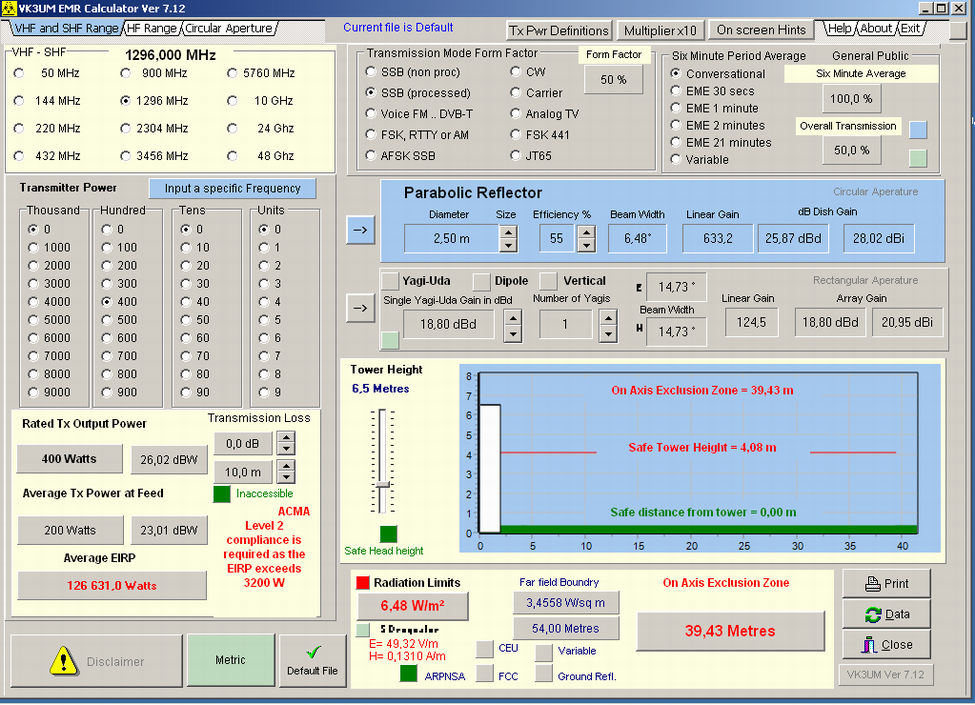Click the Close button with door icon
This screenshot has height=705, width=975.
point(886,645)
